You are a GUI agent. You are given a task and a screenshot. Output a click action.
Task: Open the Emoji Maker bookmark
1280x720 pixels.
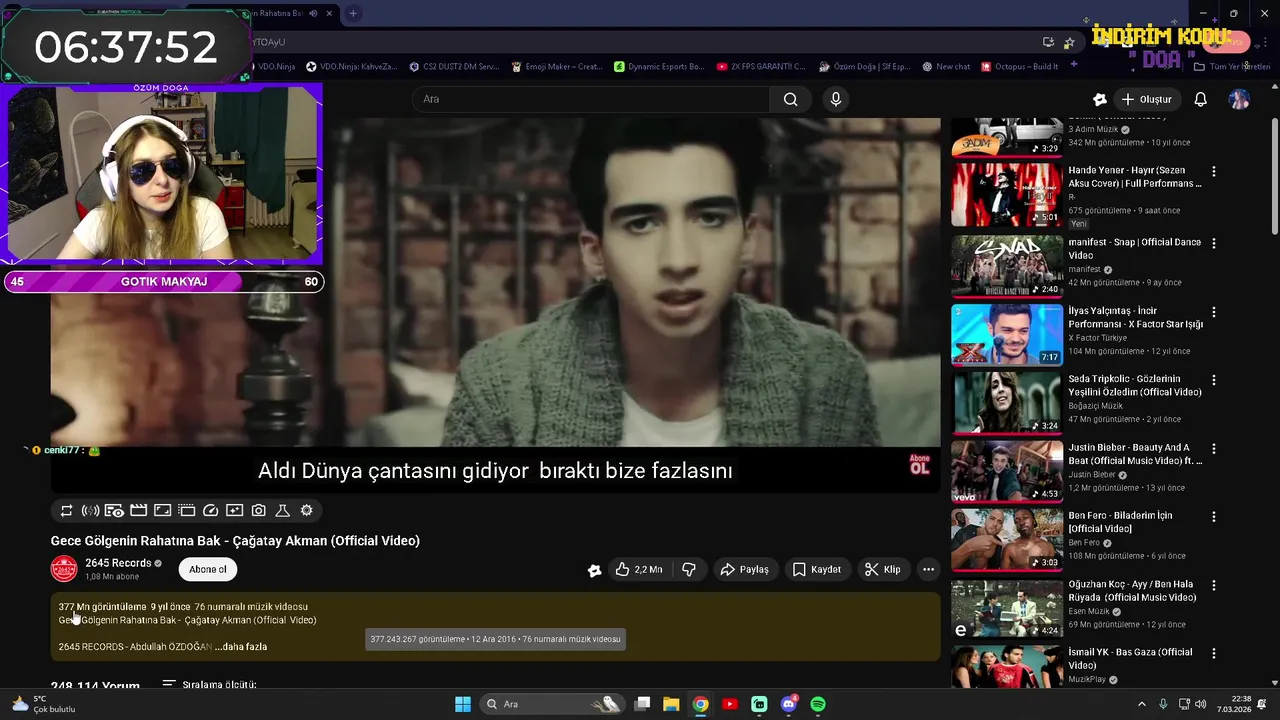pos(556,67)
